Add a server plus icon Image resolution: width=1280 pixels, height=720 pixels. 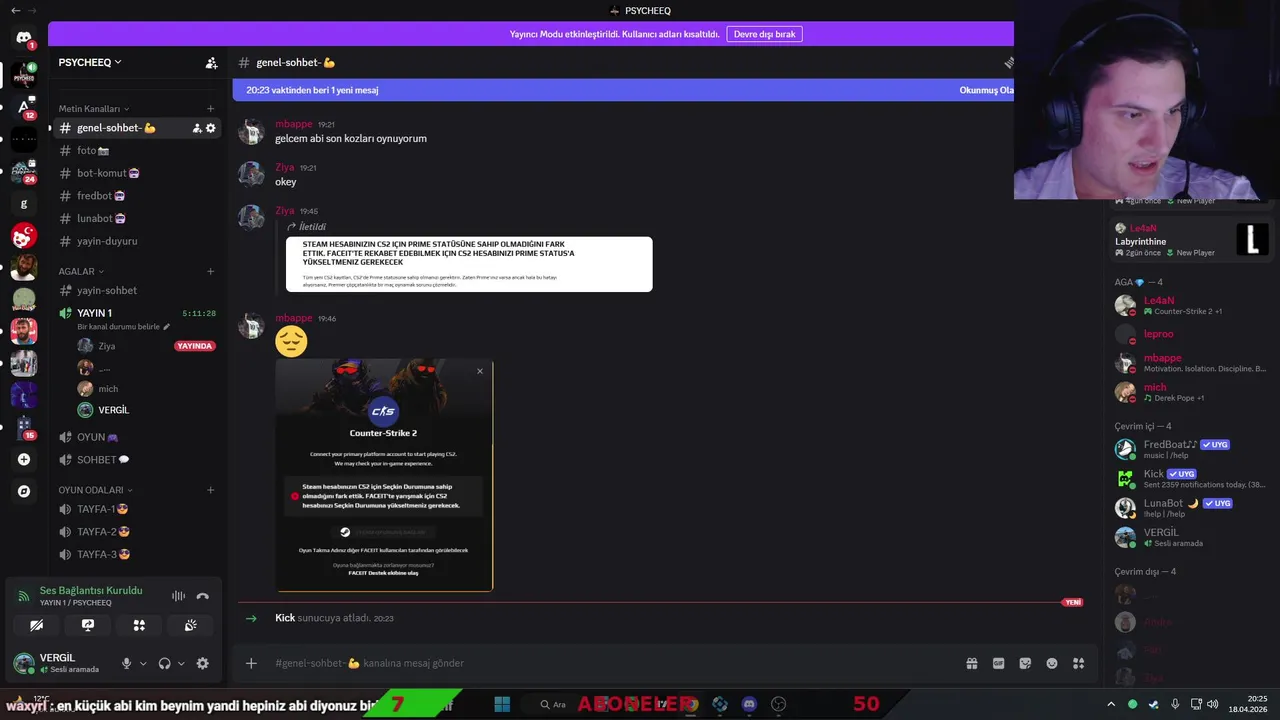coord(24,459)
